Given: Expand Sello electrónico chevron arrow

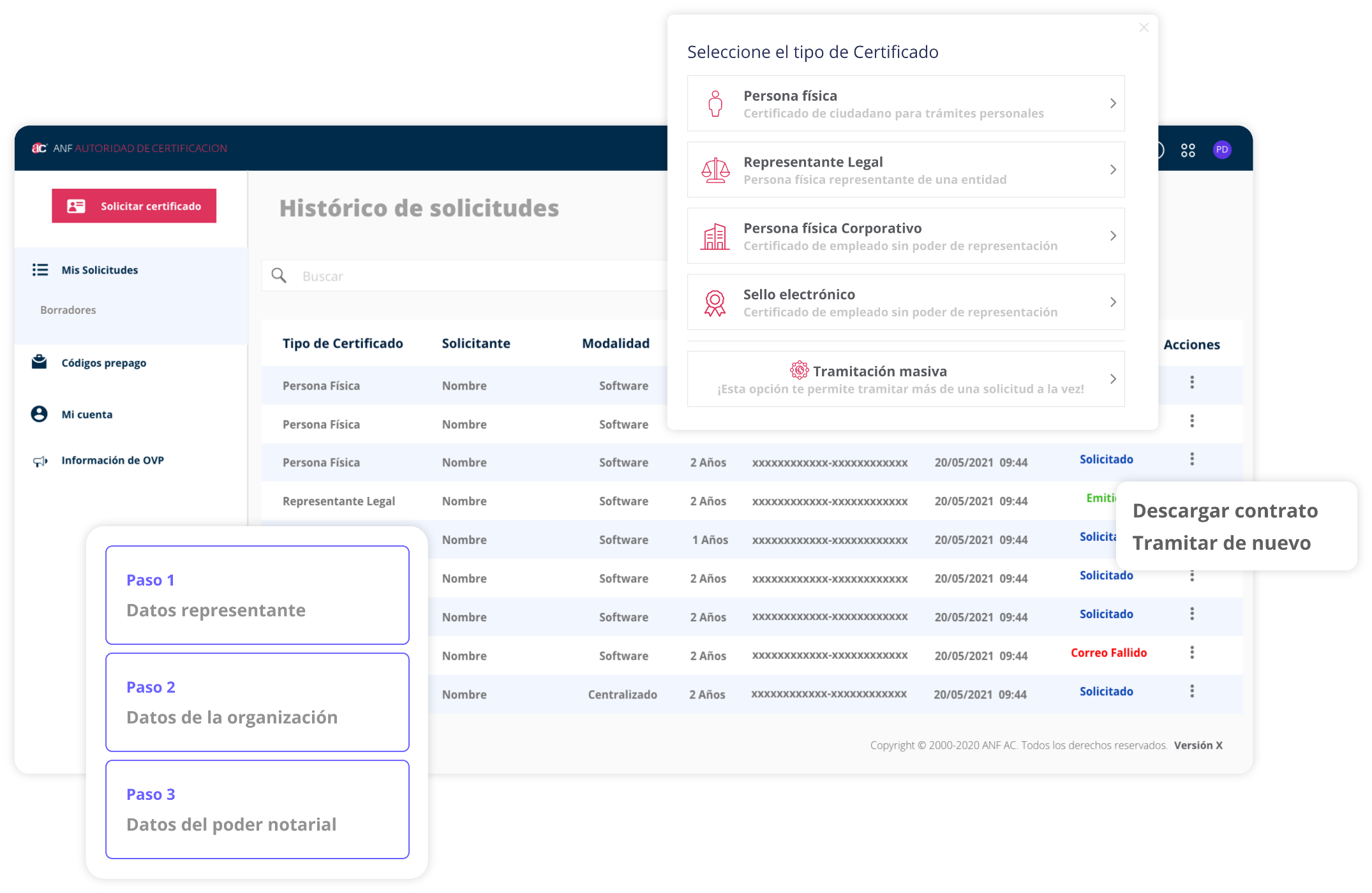Looking at the screenshot, I should [x=1112, y=302].
